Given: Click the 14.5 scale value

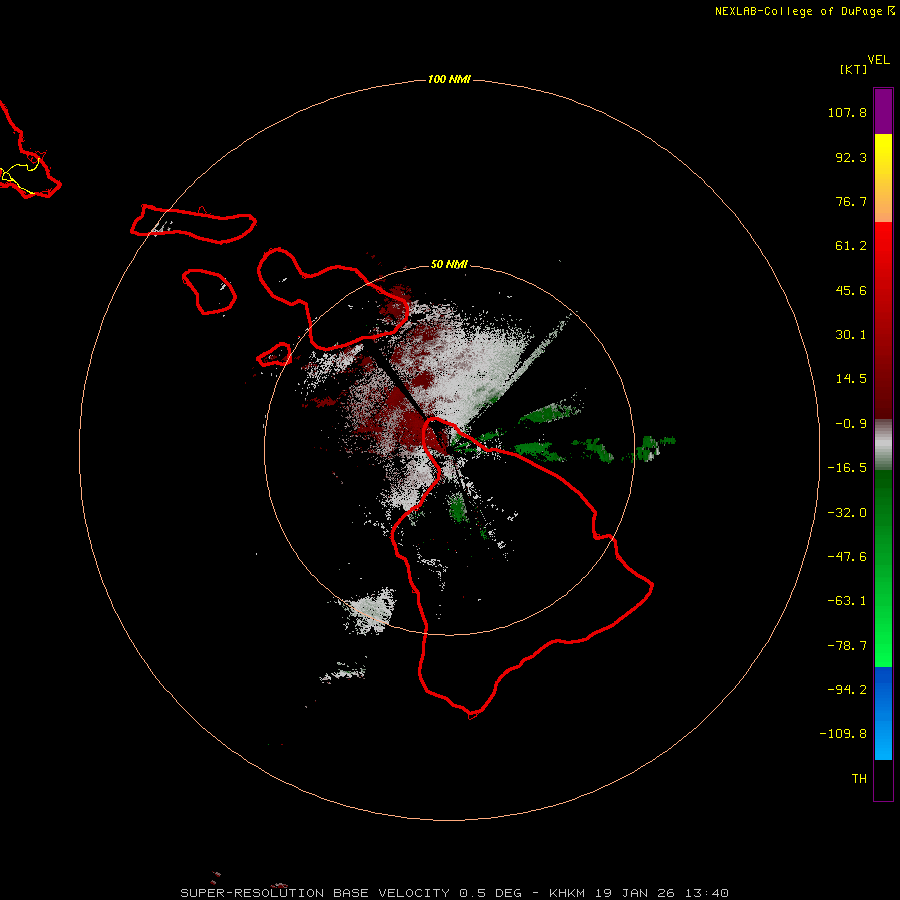Looking at the screenshot, I should [x=851, y=379].
